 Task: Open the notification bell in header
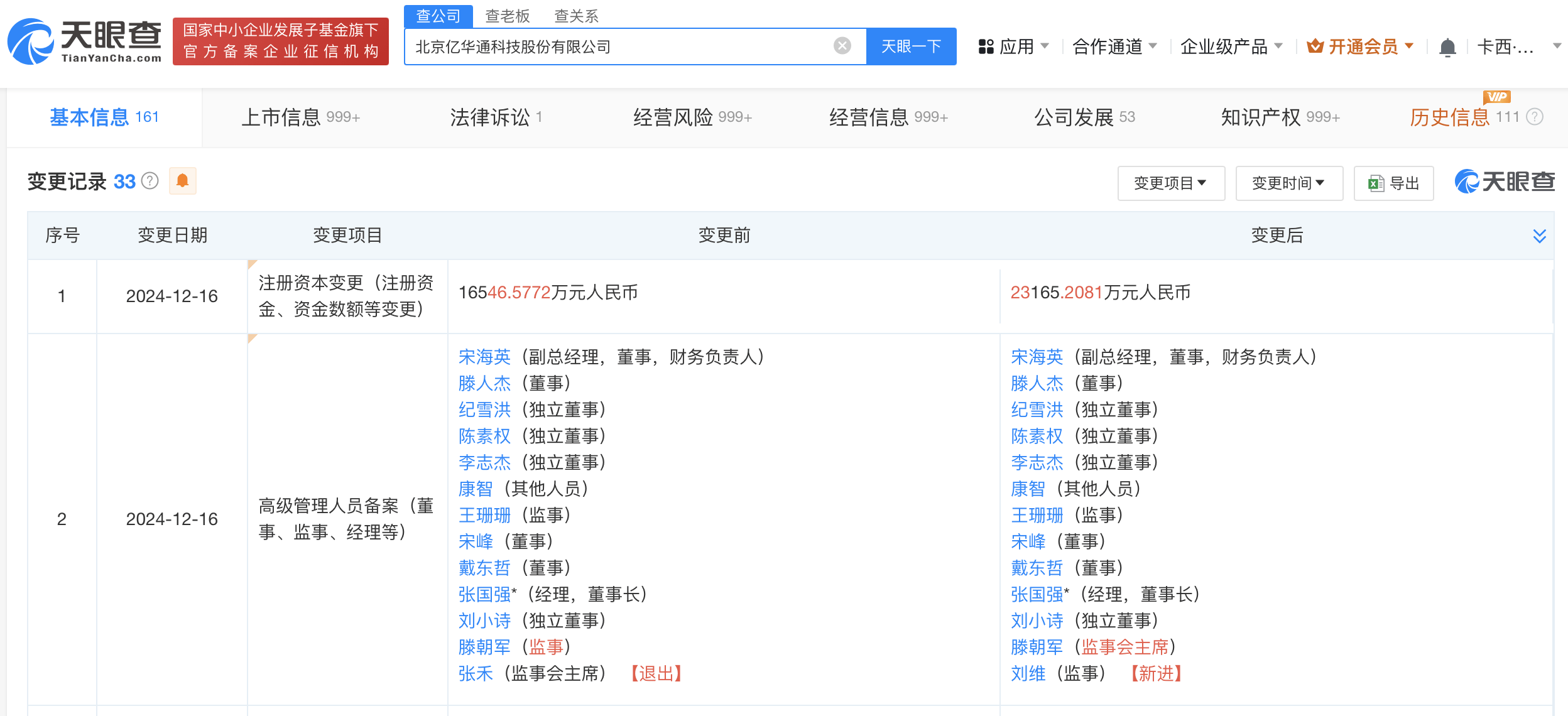point(1447,47)
